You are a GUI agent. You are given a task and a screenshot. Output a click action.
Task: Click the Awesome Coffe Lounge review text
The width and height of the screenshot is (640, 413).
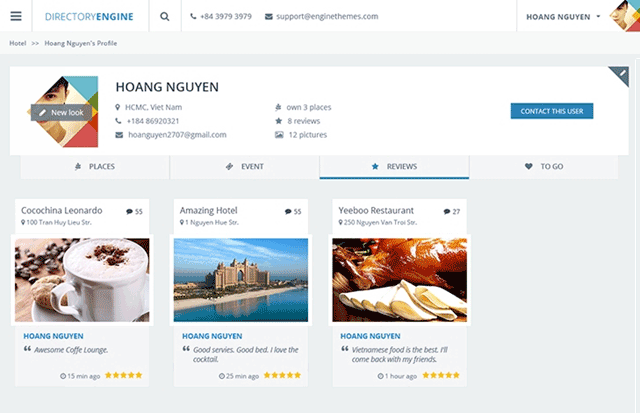[x=71, y=350]
